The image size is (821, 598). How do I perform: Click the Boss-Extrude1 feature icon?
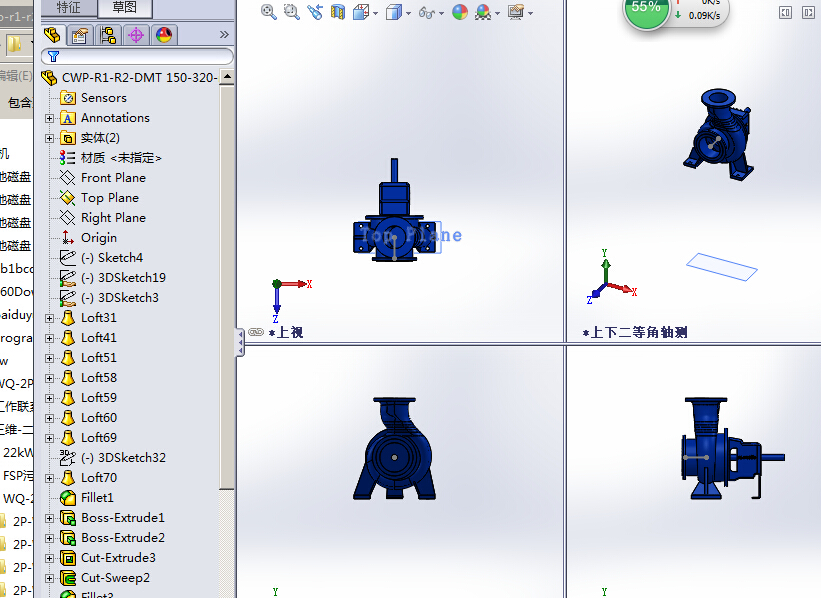coord(68,518)
